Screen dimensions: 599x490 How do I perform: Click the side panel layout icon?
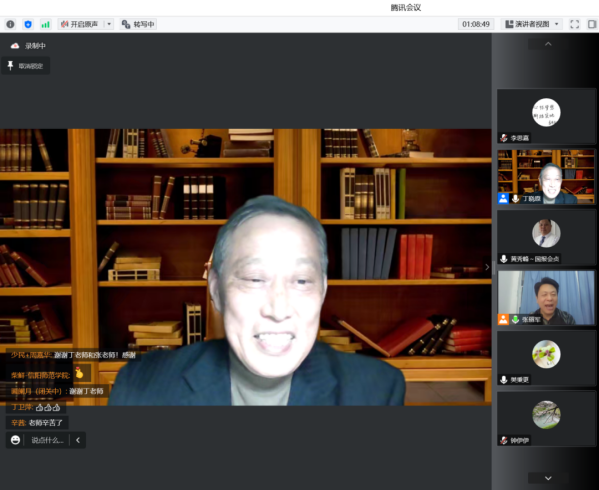coord(592,24)
